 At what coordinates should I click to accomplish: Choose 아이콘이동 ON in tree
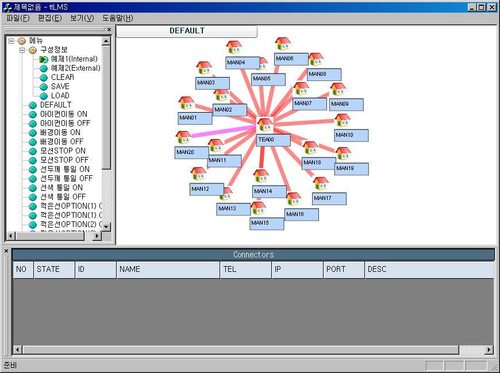coord(63,114)
